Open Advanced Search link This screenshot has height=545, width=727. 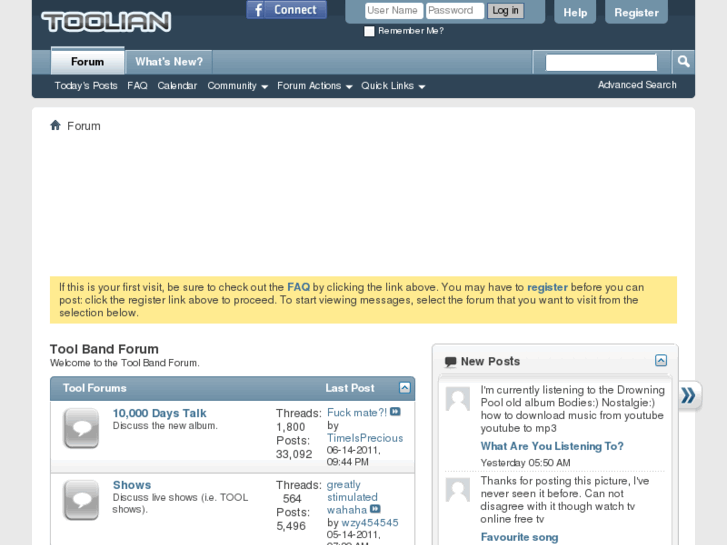coord(637,85)
